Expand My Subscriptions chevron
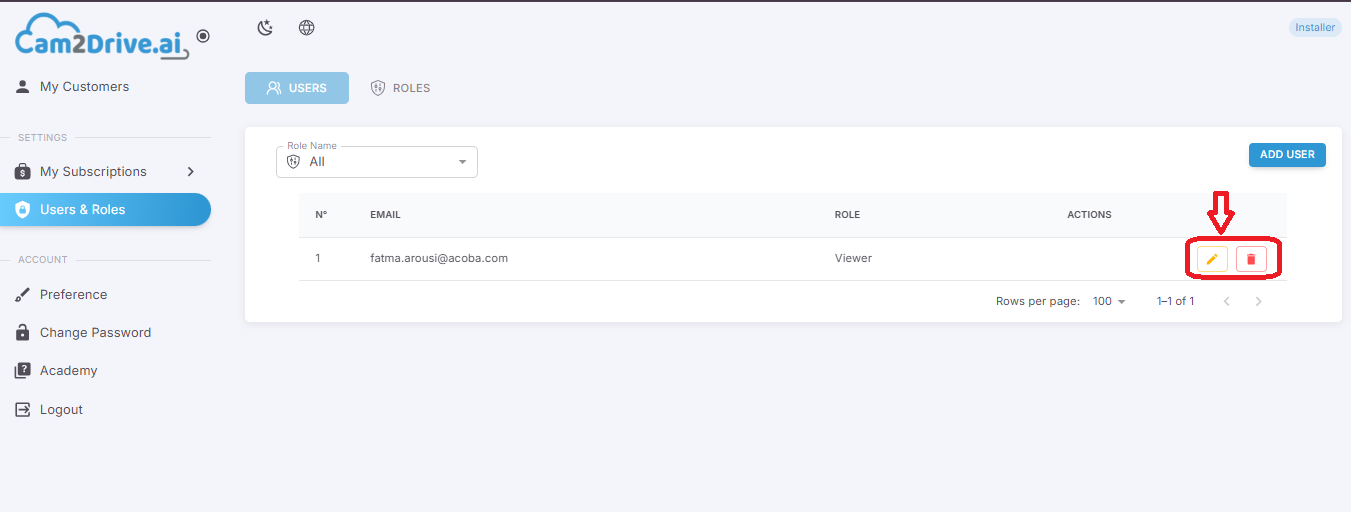1351x512 pixels. pos(190,172)
